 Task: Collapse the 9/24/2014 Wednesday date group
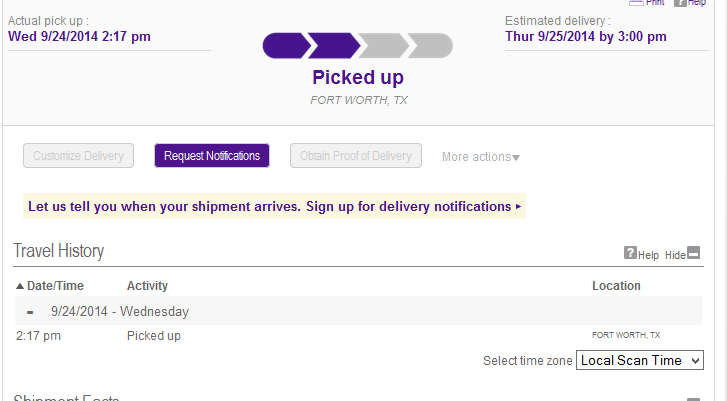[x=30, y=312]
